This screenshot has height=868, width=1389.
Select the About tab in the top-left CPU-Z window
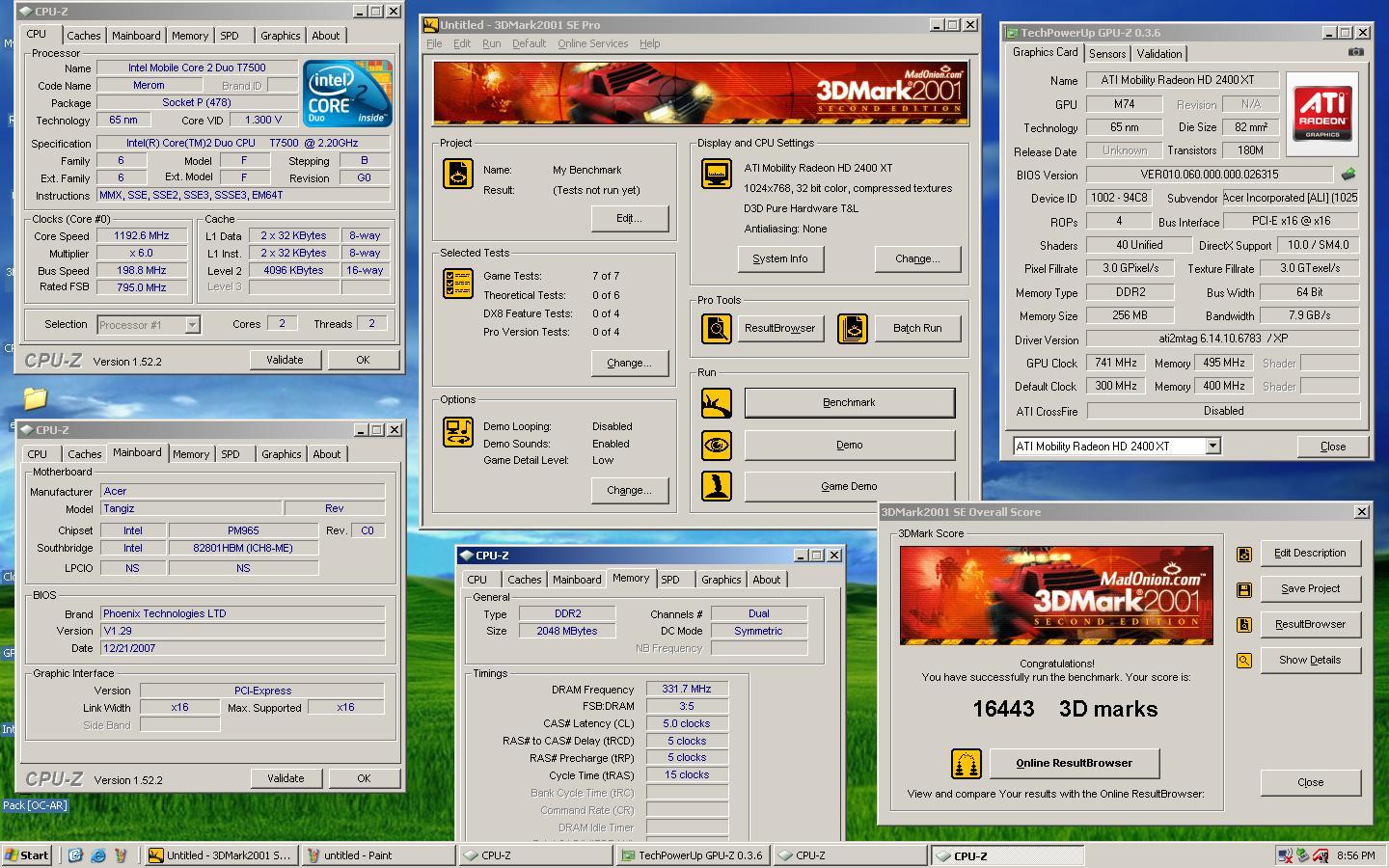[x=325, y=36]
